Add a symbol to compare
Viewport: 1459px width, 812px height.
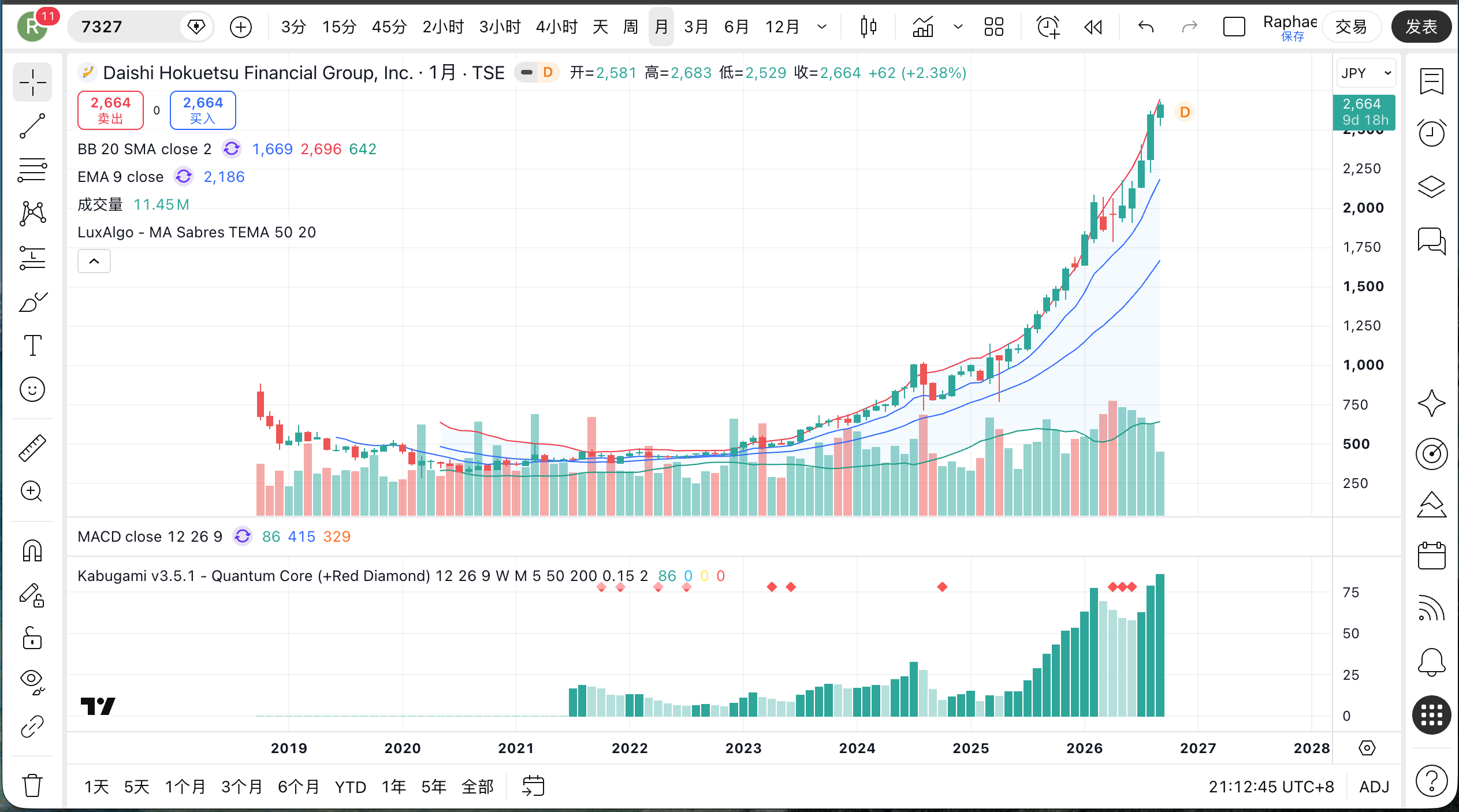[x=240, y=27]
